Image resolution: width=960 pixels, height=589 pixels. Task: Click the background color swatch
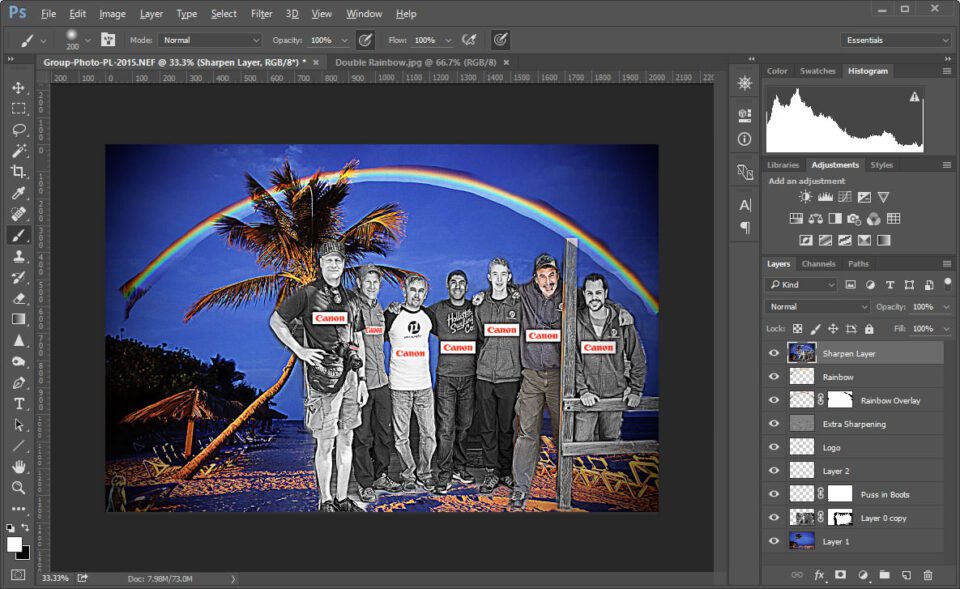[x=24, y=554]
